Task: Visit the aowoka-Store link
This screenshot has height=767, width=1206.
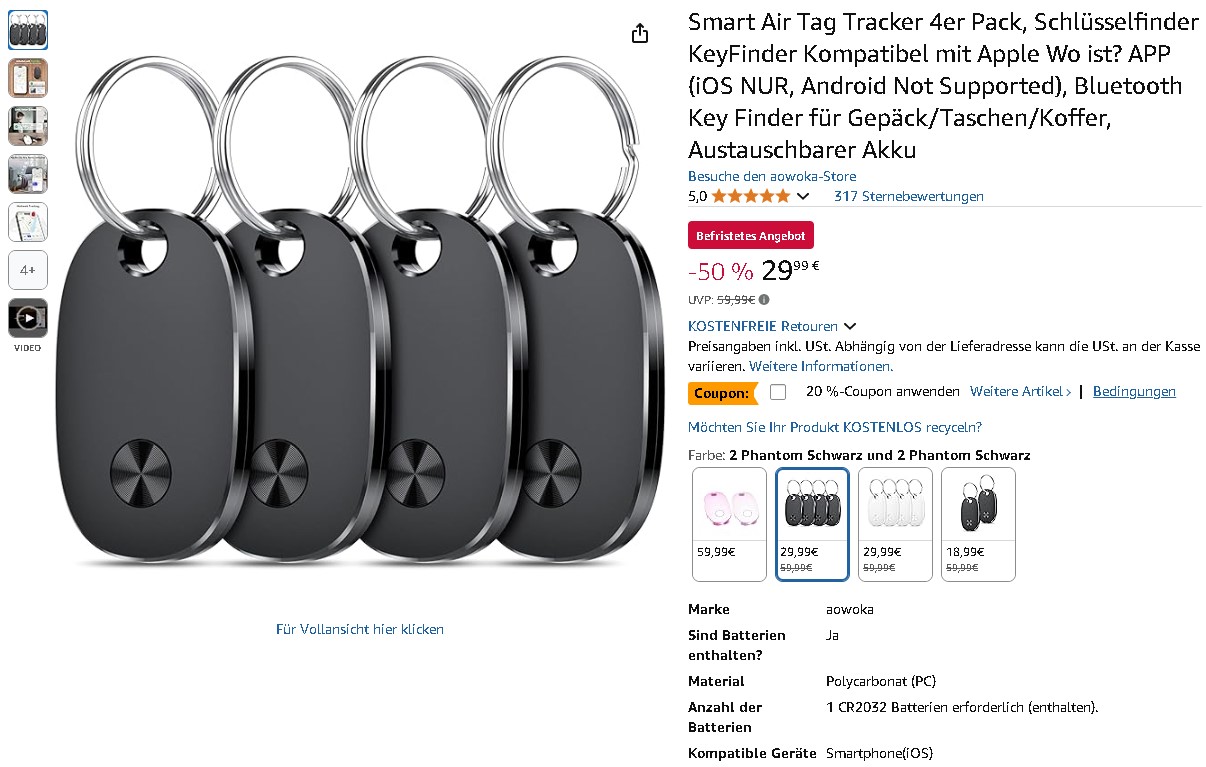Action: pos(772,176)
